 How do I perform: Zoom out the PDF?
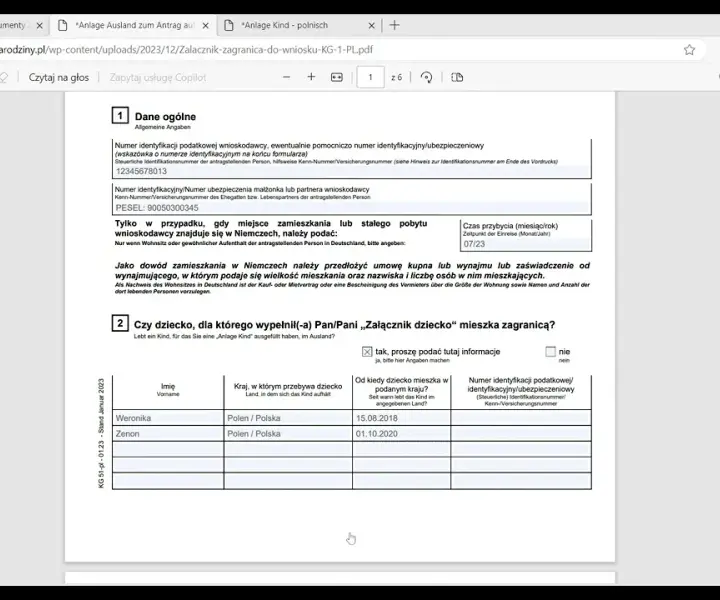coord(287,77)
